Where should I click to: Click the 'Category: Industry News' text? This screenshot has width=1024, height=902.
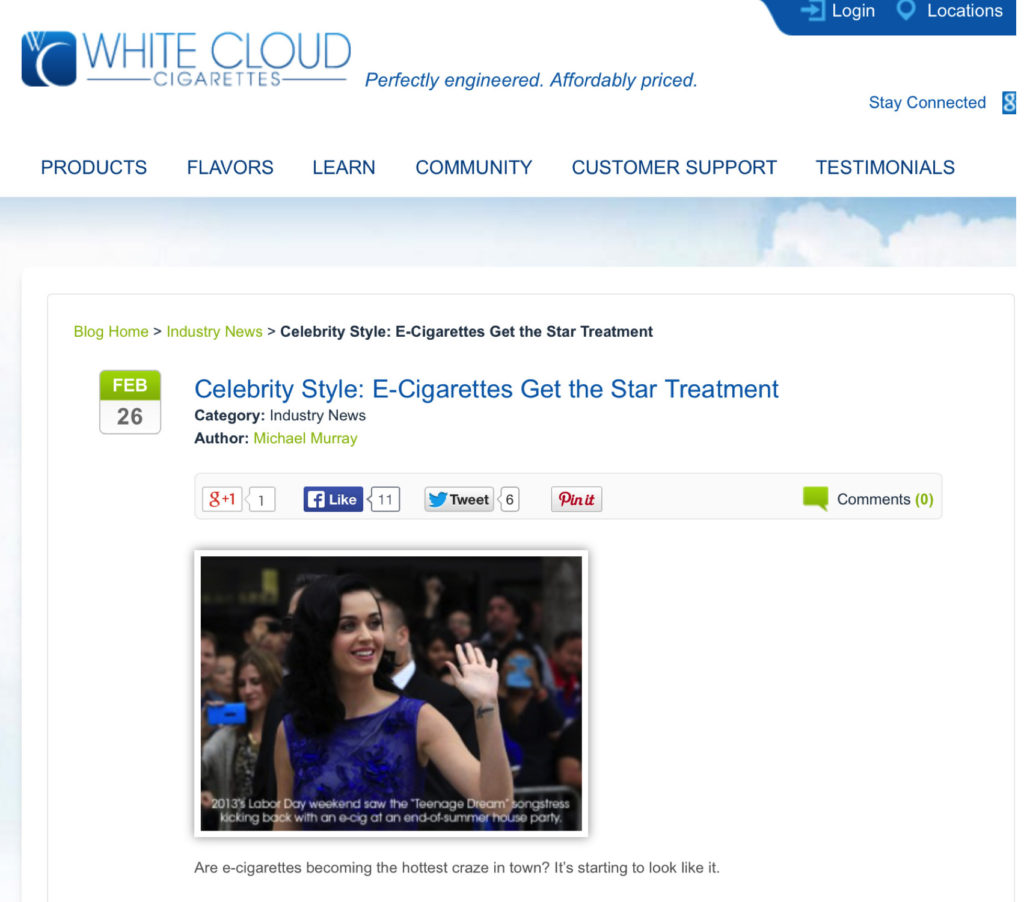click(280, 415)
